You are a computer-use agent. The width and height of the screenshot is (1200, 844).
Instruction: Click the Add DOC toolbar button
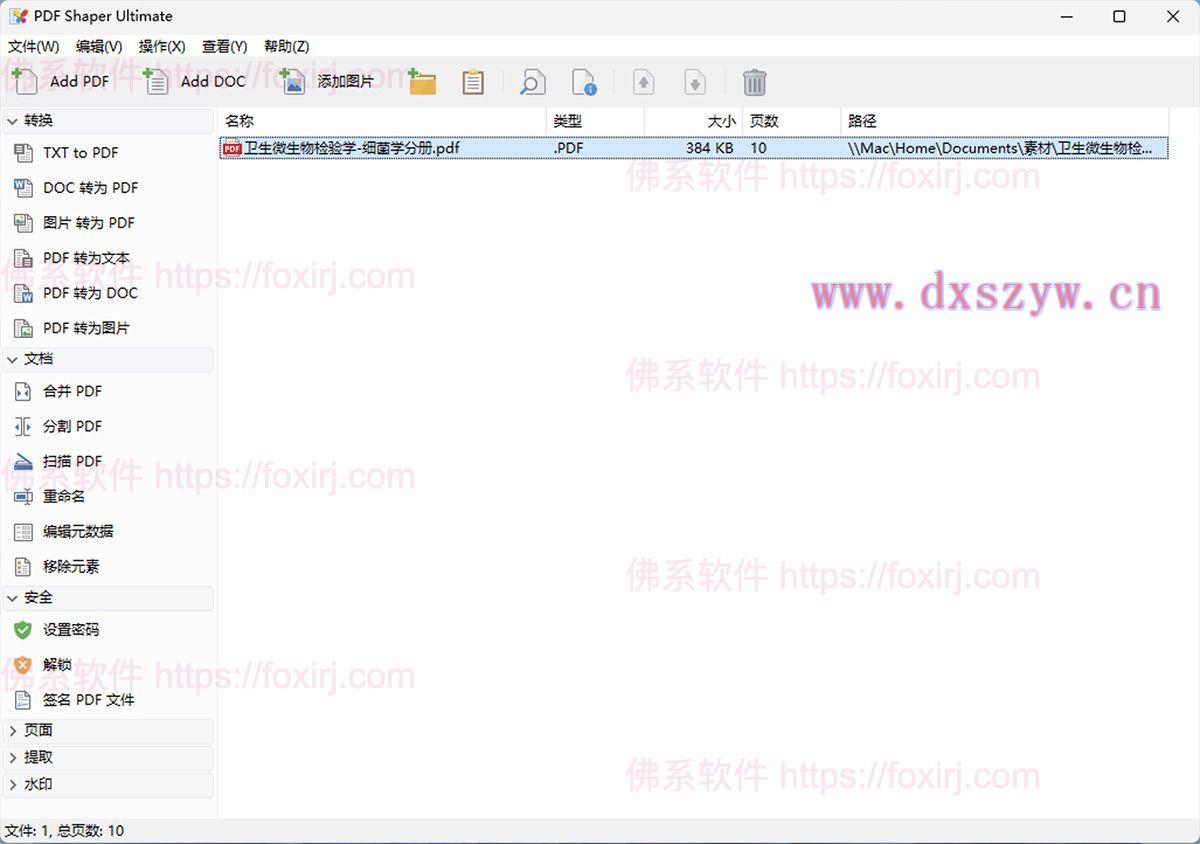(x=194, y=81)
